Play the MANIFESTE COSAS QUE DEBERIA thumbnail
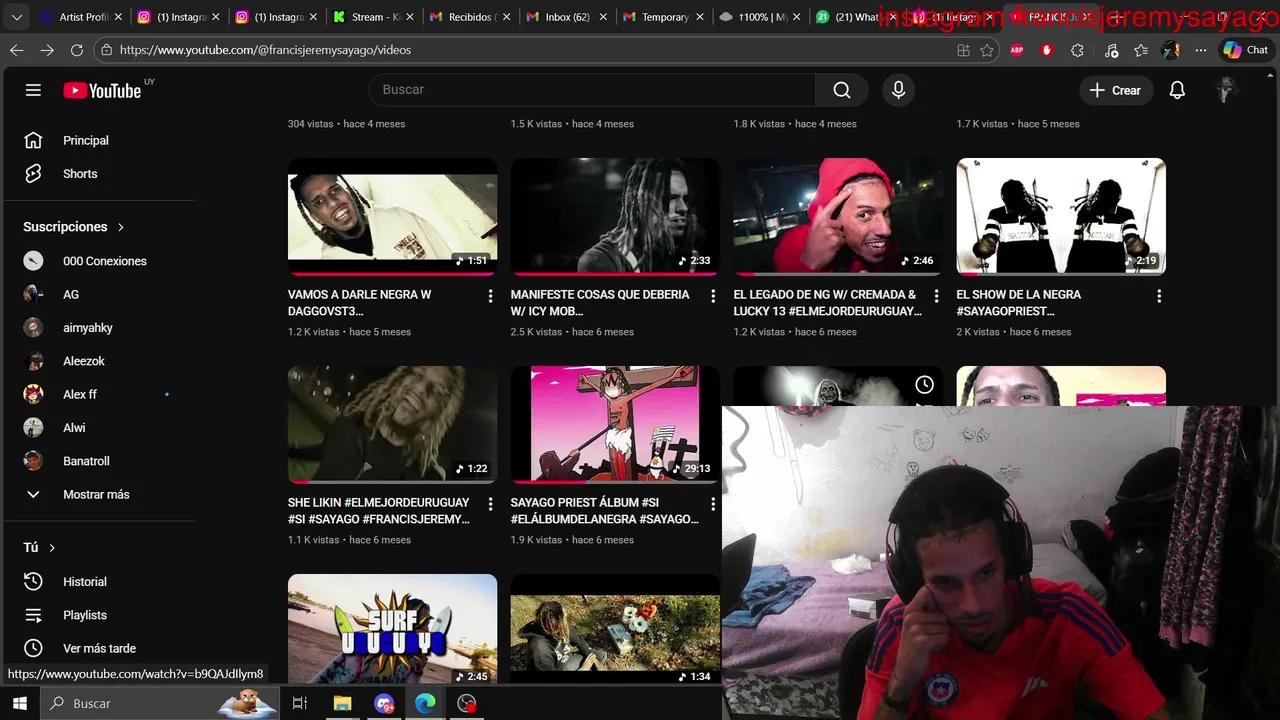 click(615, 216)
